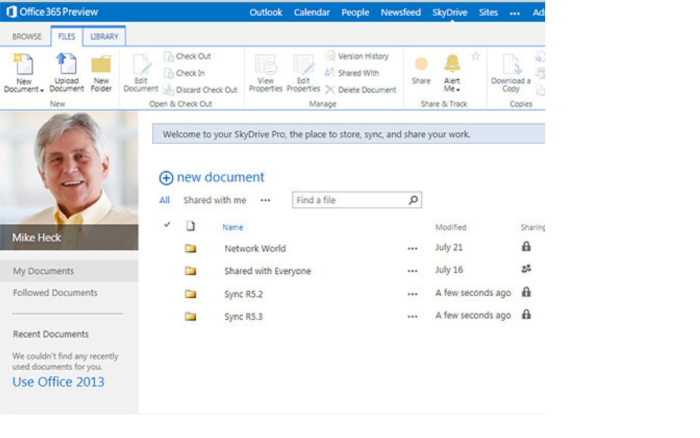Click the file type column icon
The width and height of the screenshot is (700, 438).
191,226
